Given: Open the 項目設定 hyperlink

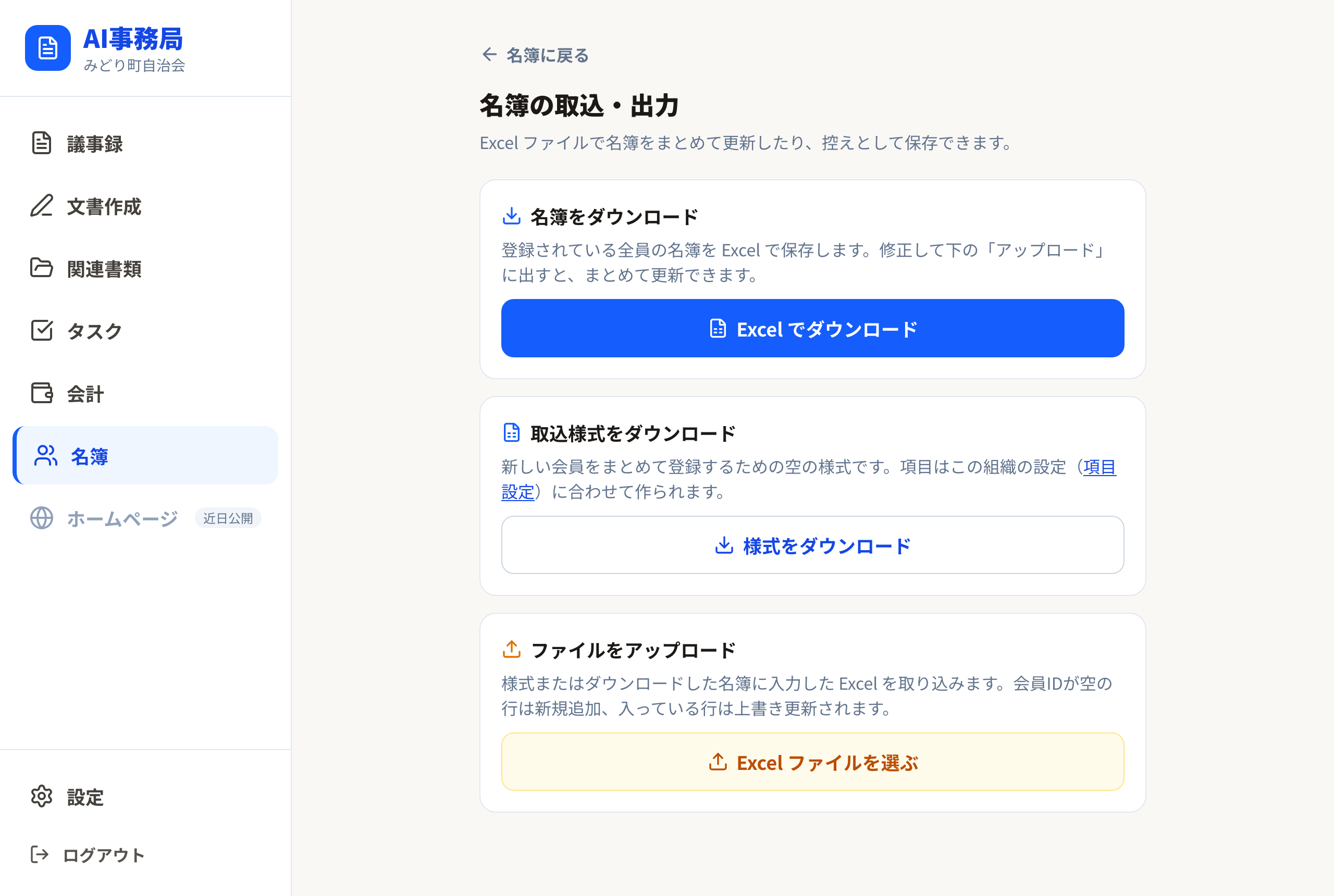Looking at the screenshot, I should click(1100, 467).
